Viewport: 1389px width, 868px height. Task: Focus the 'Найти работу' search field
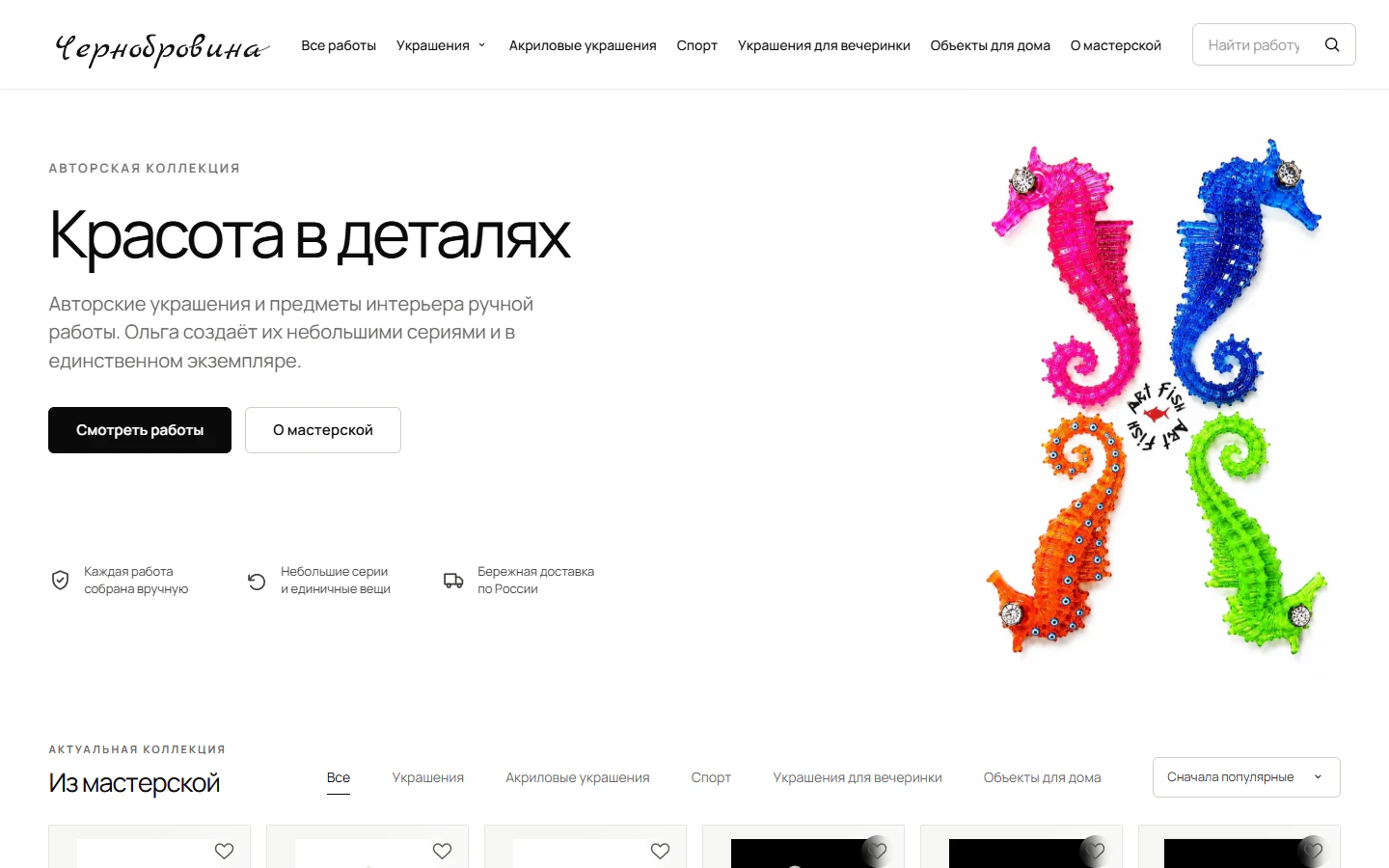(x=1254, y=44)
